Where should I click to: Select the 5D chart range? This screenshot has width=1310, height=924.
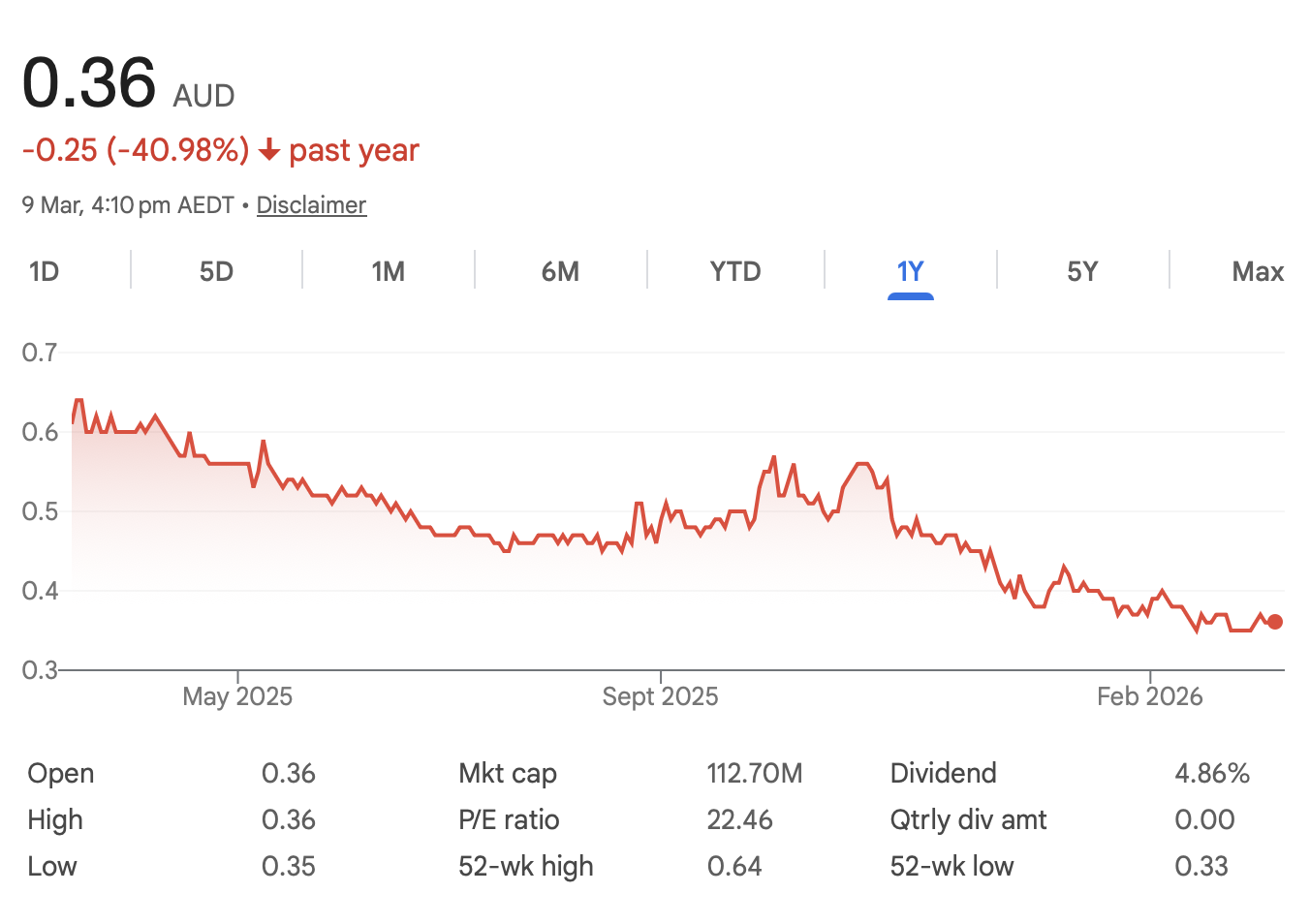point(216,271)
